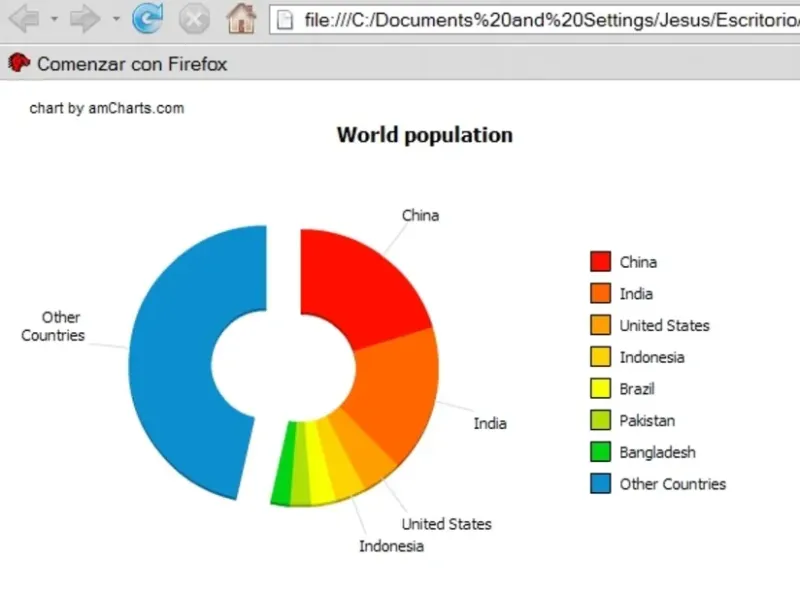Image resolution: width=800 pixels, height=600 pixels.
Task: Click the Indonesia legend color box
Action: pos(601,357)
